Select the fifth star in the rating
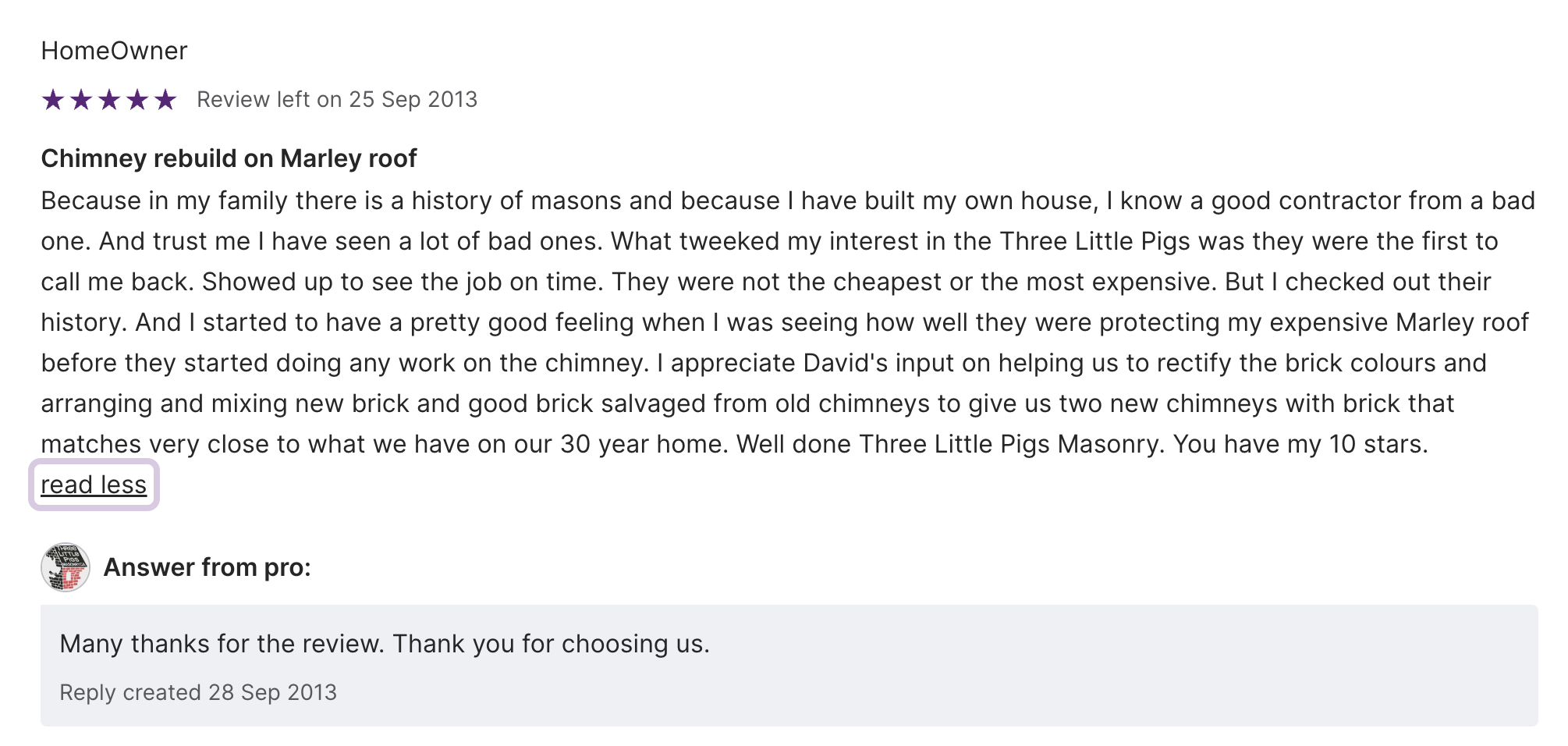Screen dimensions: 1568x746 (165, 100)
